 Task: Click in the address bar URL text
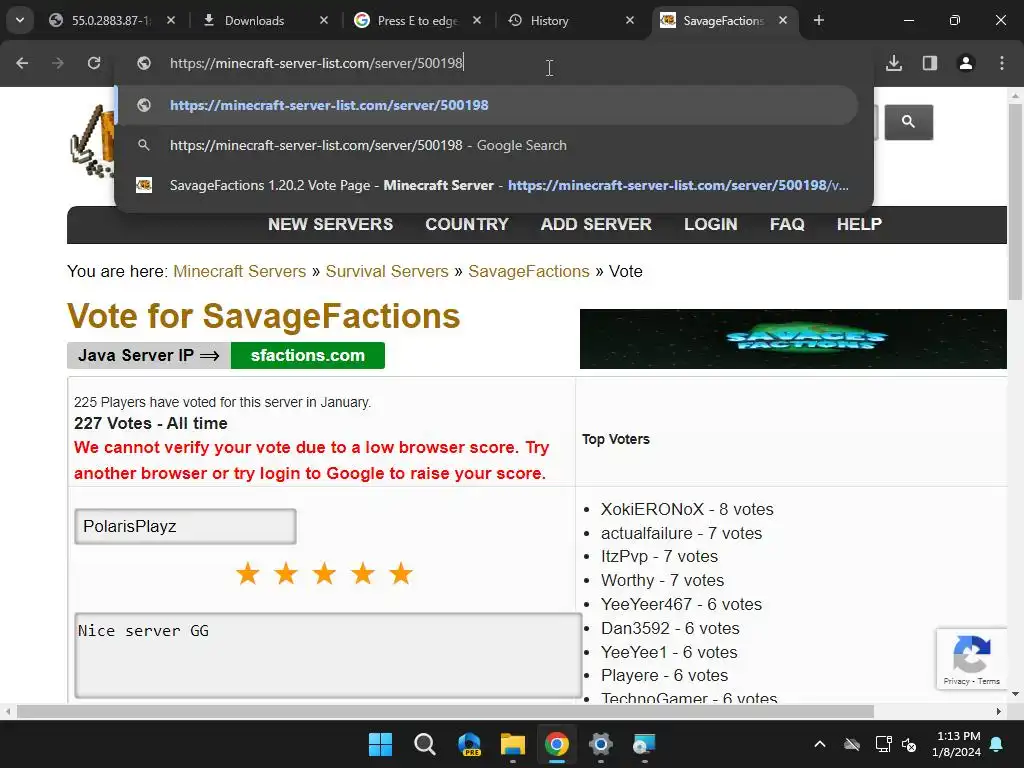[316, 63]
